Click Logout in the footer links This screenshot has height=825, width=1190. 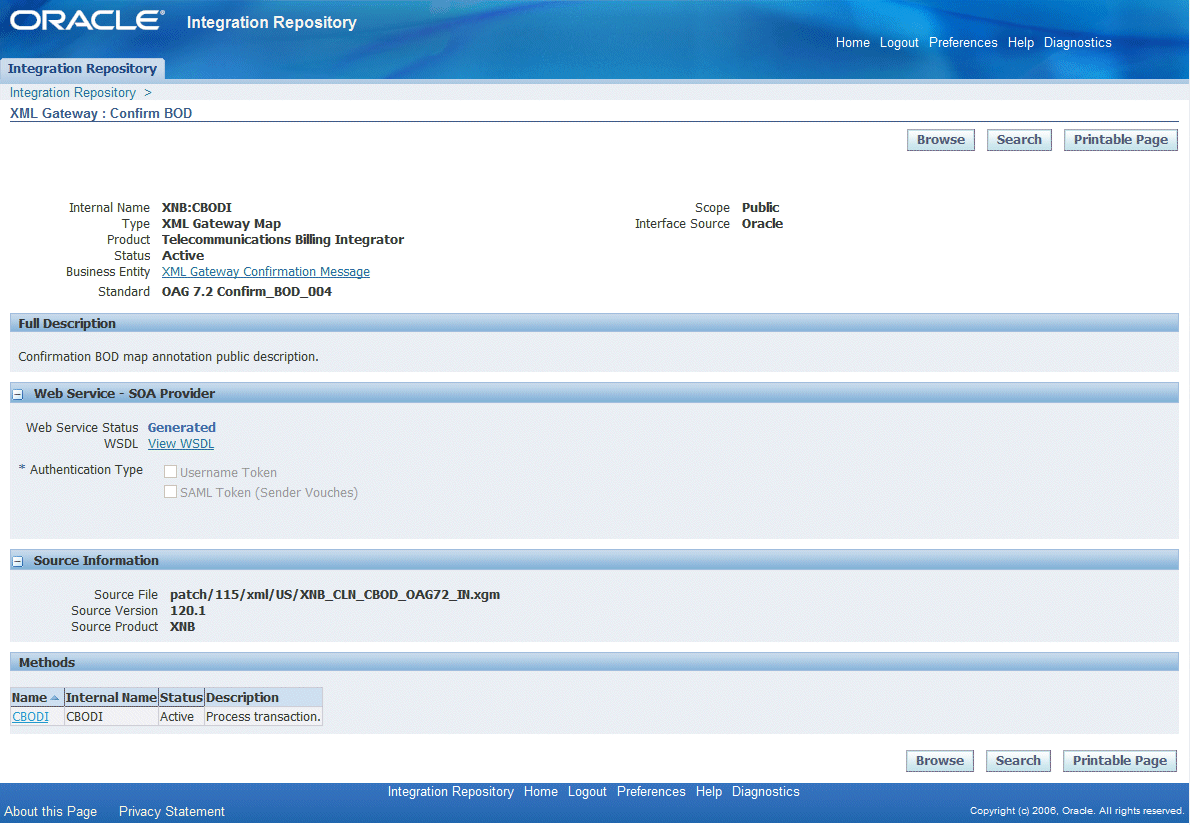[587, 792]
